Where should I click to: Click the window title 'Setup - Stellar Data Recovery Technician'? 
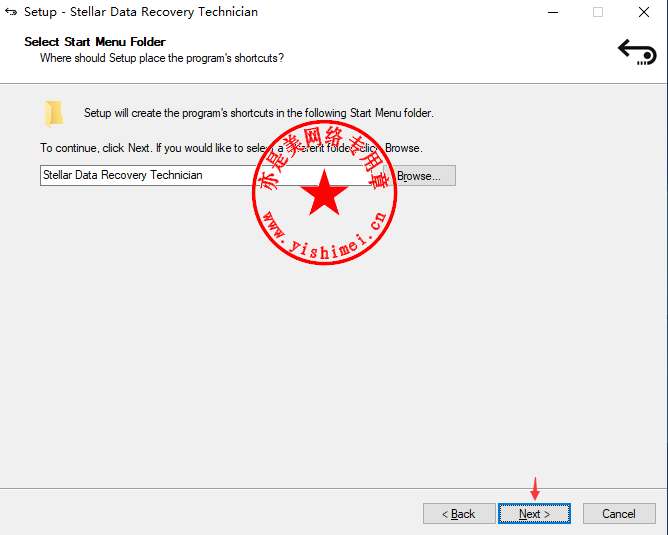pyautogui.click(x=141, y=12)
